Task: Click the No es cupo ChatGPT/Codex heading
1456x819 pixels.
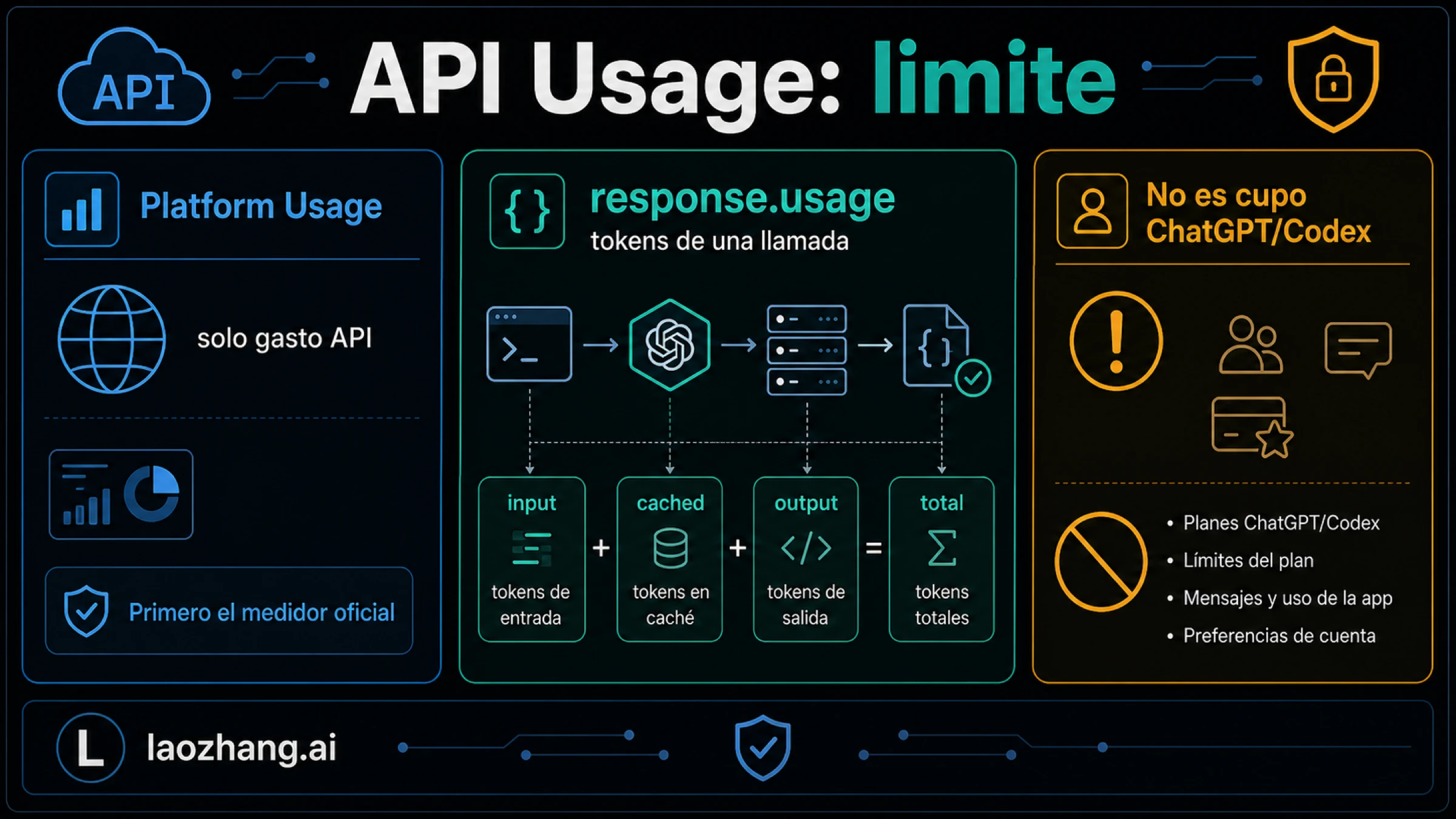Action: tap(1258, 213)
